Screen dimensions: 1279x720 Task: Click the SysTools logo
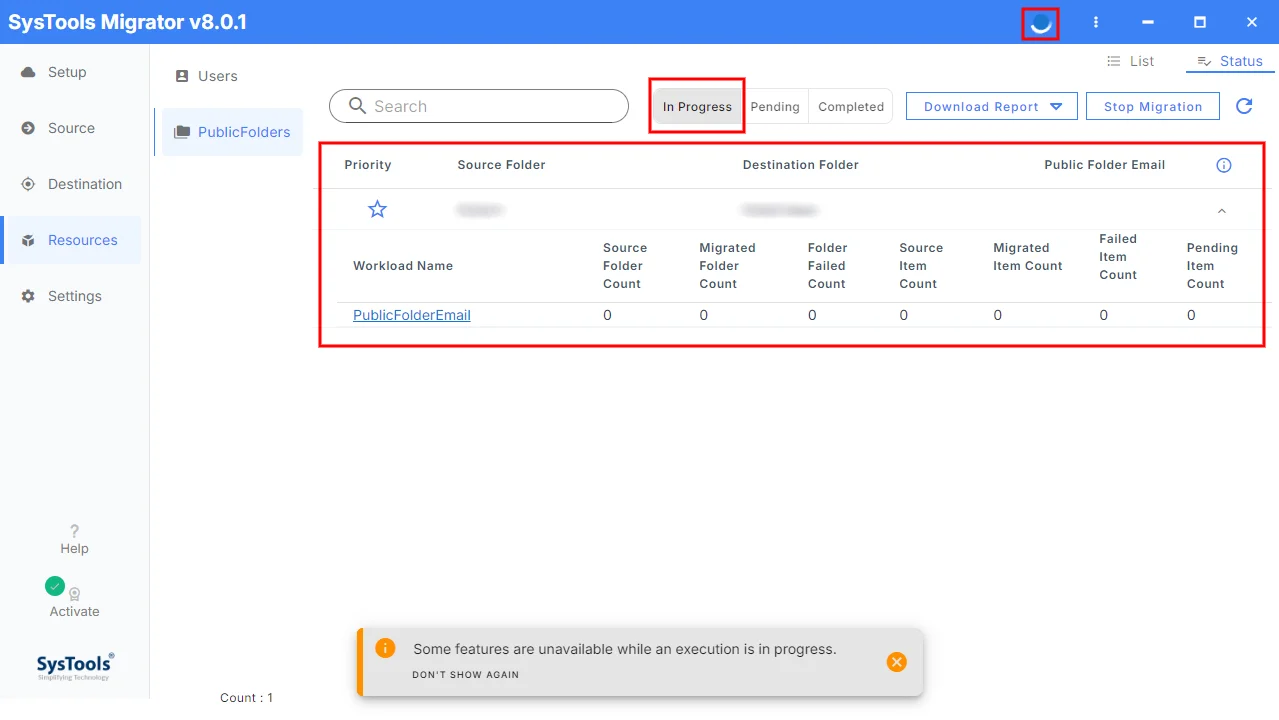75,667
